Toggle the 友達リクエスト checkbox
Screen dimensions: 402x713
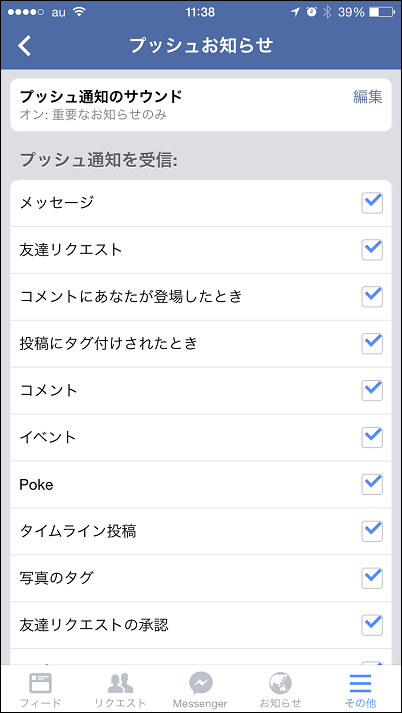372,250
